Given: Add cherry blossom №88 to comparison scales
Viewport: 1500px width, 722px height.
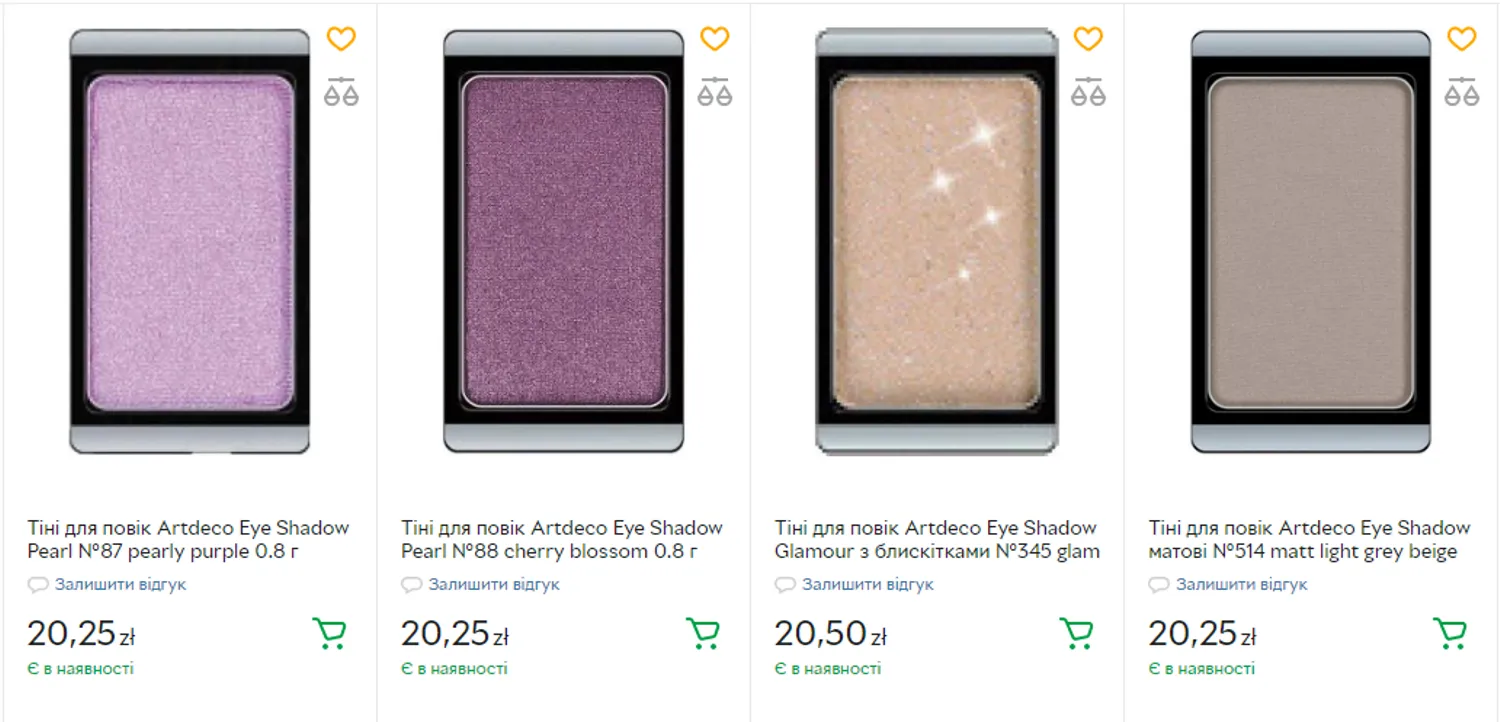Looking at the screenshot, I should 714,92.
